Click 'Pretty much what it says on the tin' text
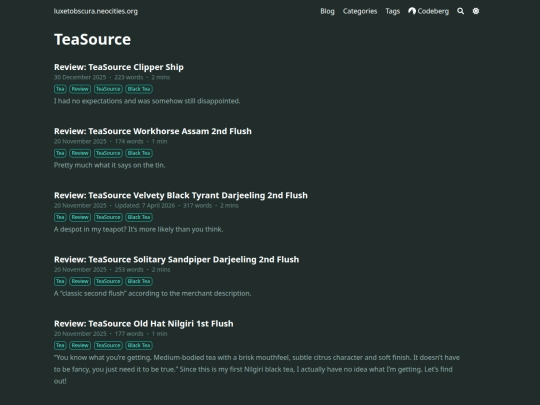The width and height of the screenshot is (540, 405). (110, 165)
